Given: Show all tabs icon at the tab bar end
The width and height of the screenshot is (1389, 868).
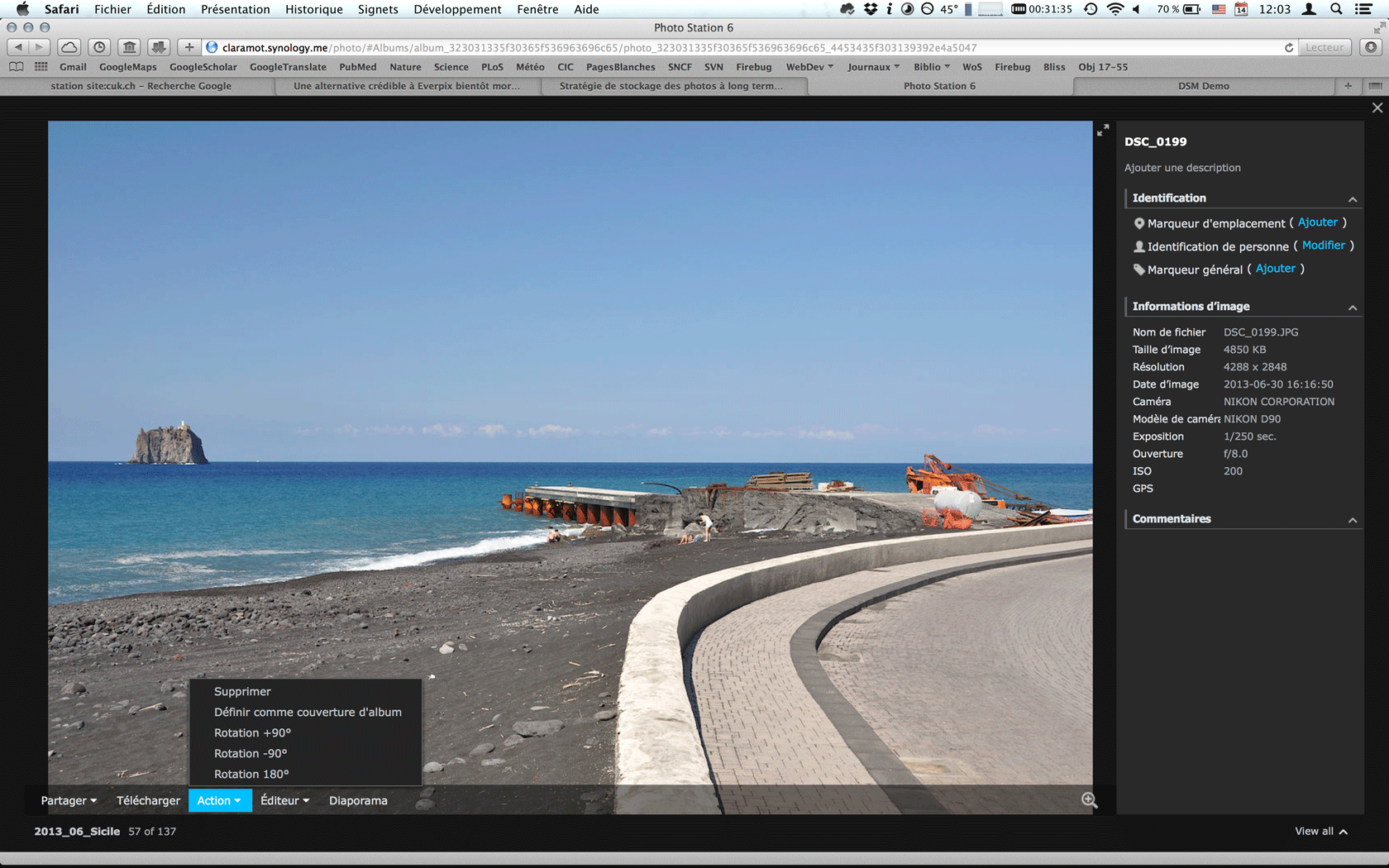Looking at the screenshot, I should 1375,86.
